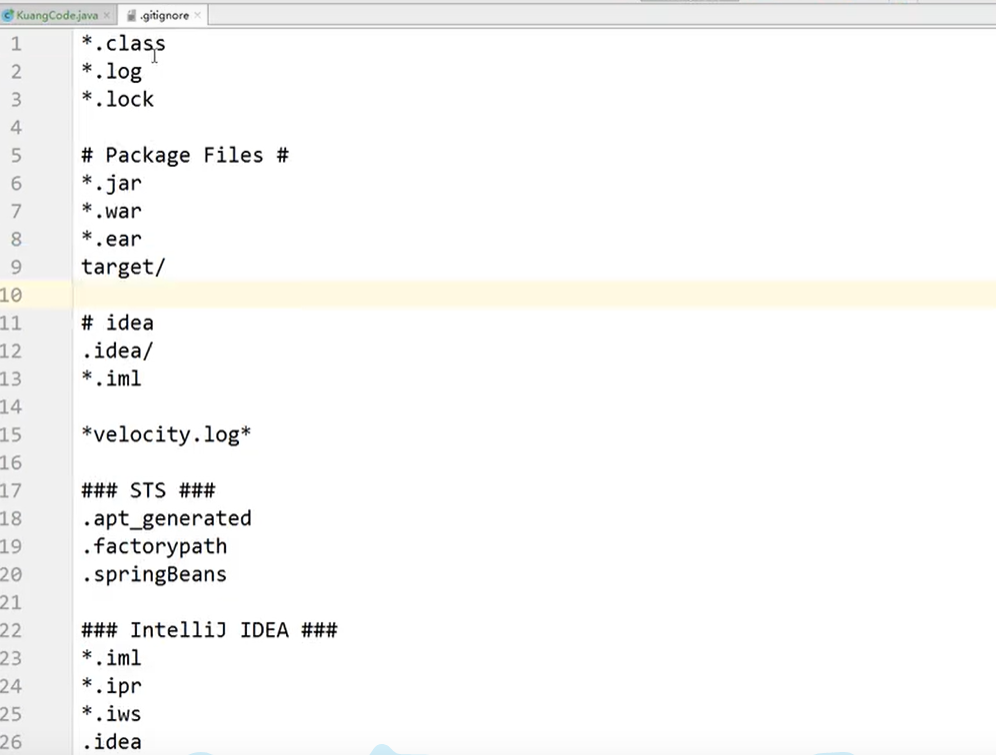Click the .apt_generated line
The image size is (996, 755).
tap(166, 519)
